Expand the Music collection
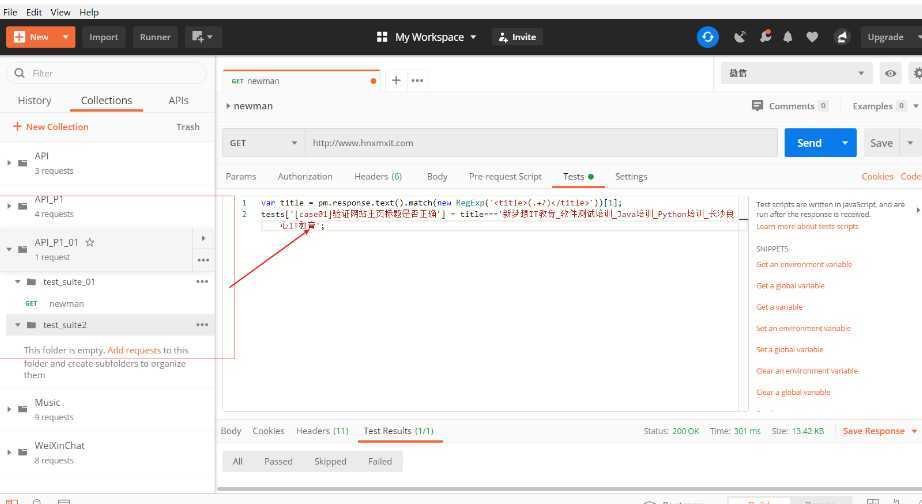Image resolution: width=922 pixels, height=504 pixels. (9, 409)
